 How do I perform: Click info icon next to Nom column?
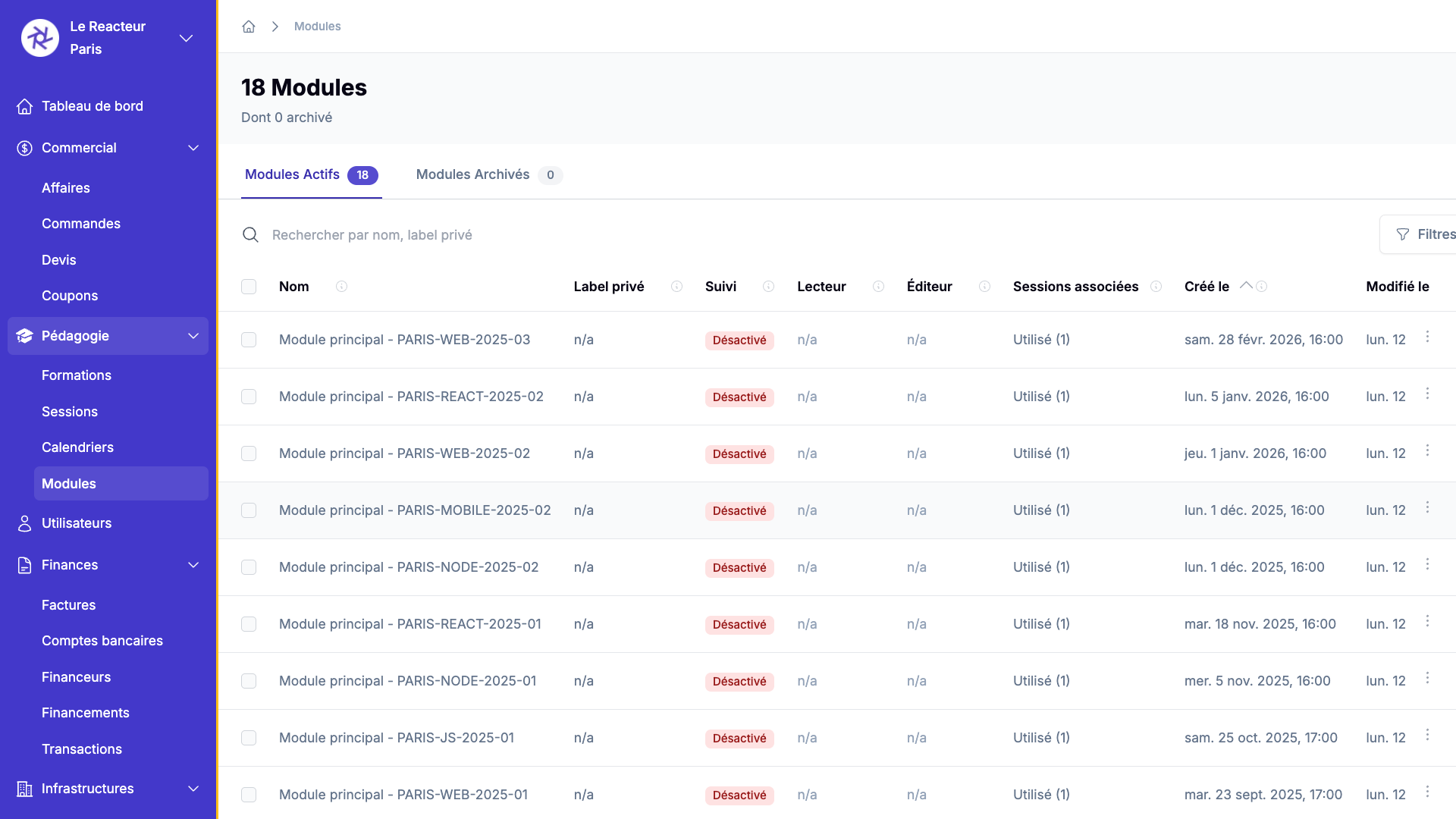tap(341, 287)
